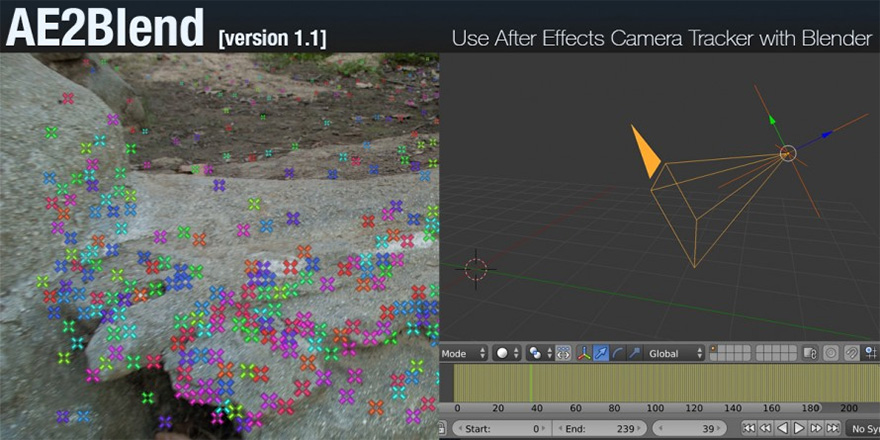Play the animation forward
Image resolution: width=880 pixels, height=440 pixels.
pyautogui.click(x=799, y=429)
